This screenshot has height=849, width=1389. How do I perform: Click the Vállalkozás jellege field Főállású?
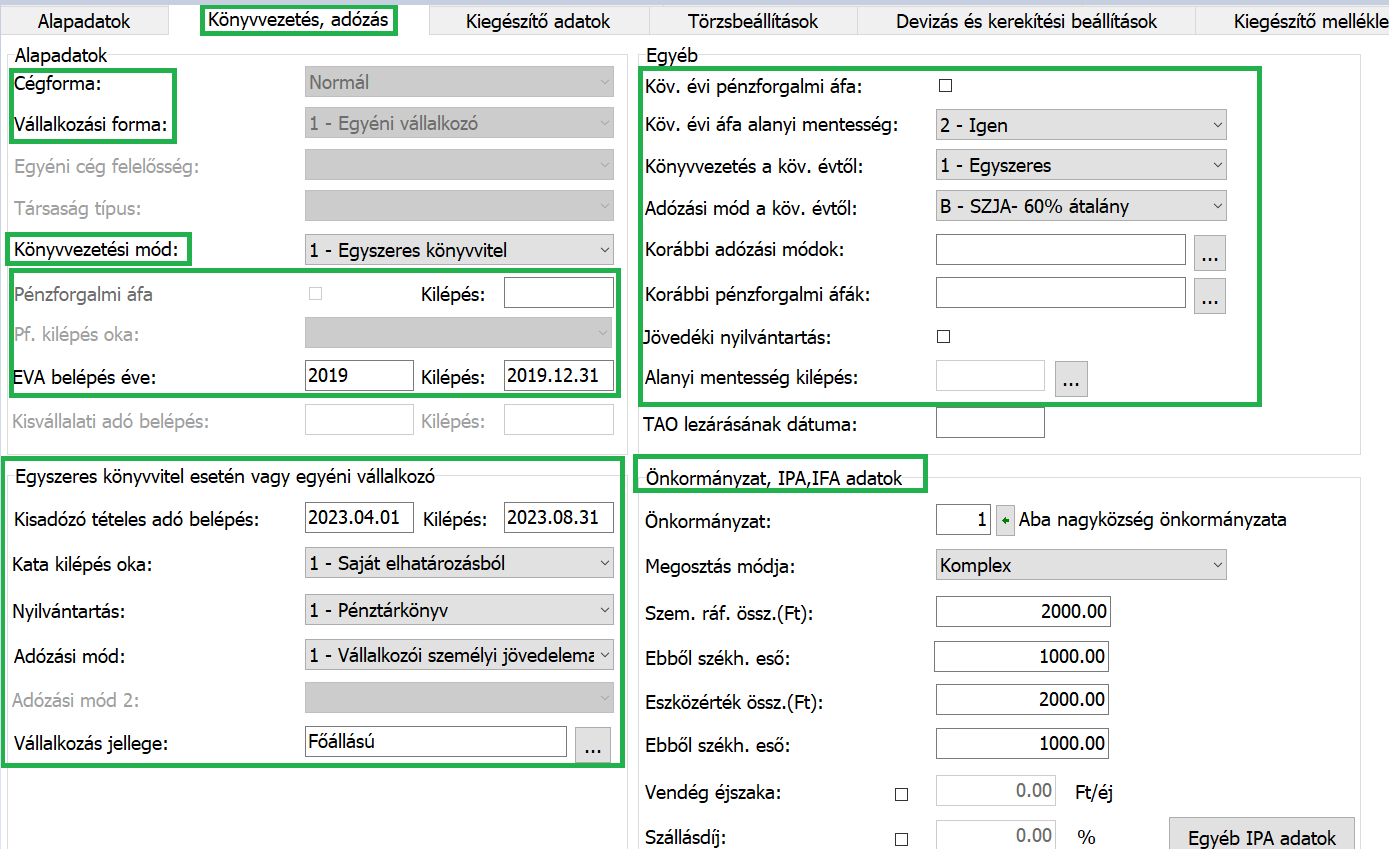[x=435, y=741]
